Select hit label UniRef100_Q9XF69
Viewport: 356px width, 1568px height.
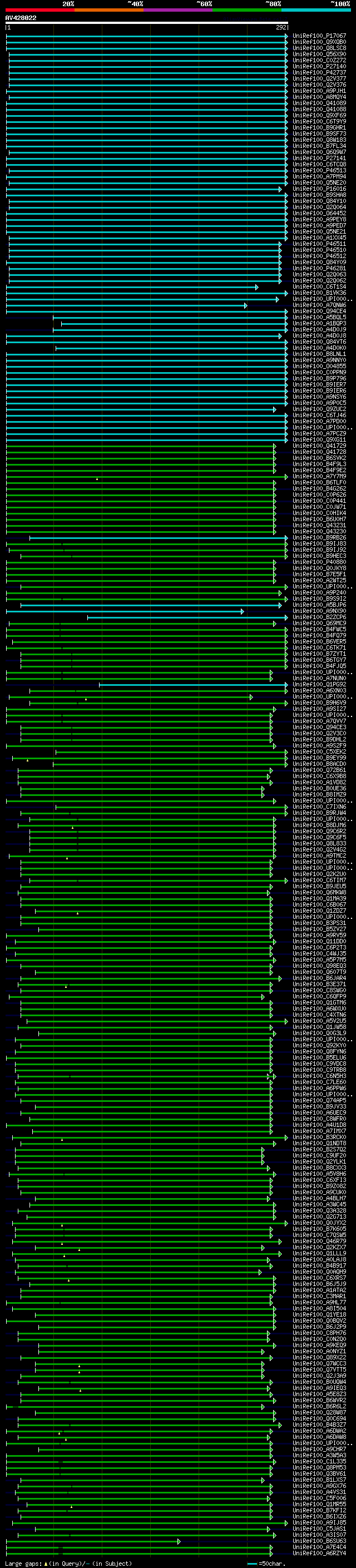pos(319,116)
